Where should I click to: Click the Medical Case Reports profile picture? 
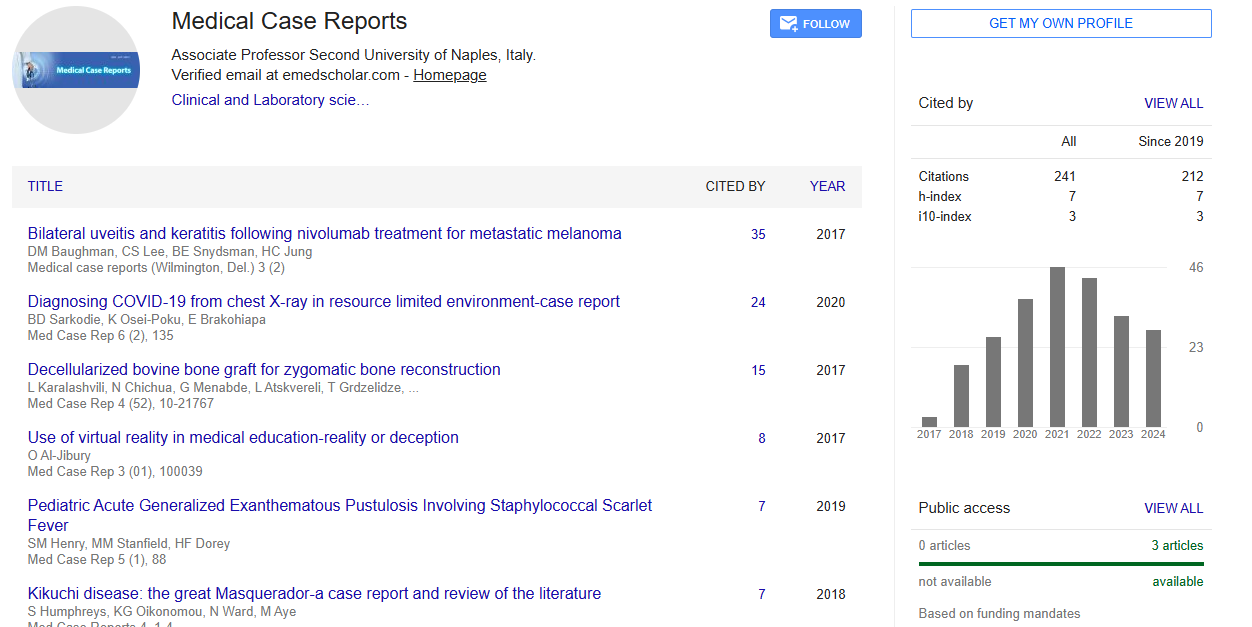coord(76,70)
